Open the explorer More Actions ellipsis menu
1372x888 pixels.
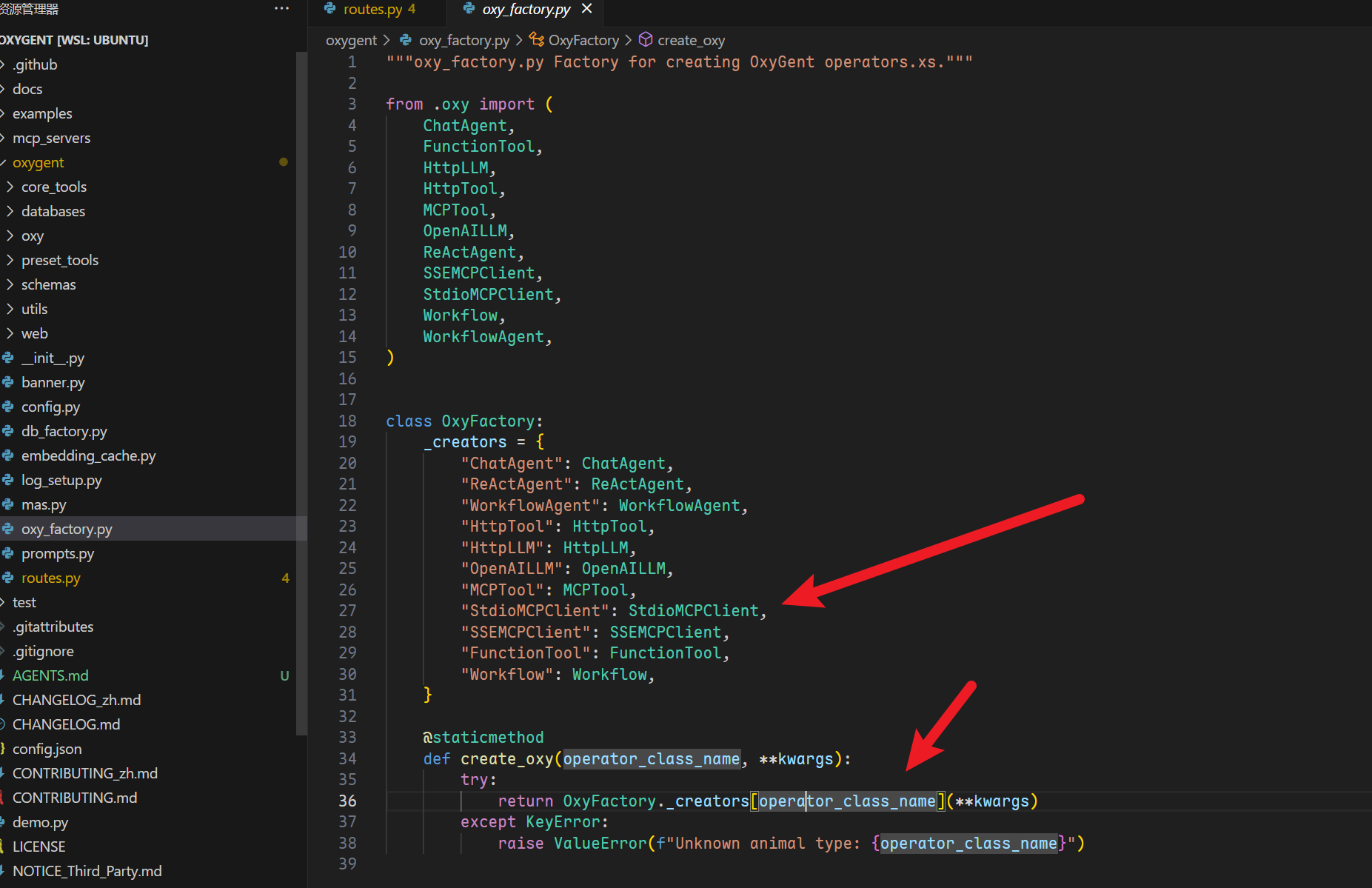point(281,9)
